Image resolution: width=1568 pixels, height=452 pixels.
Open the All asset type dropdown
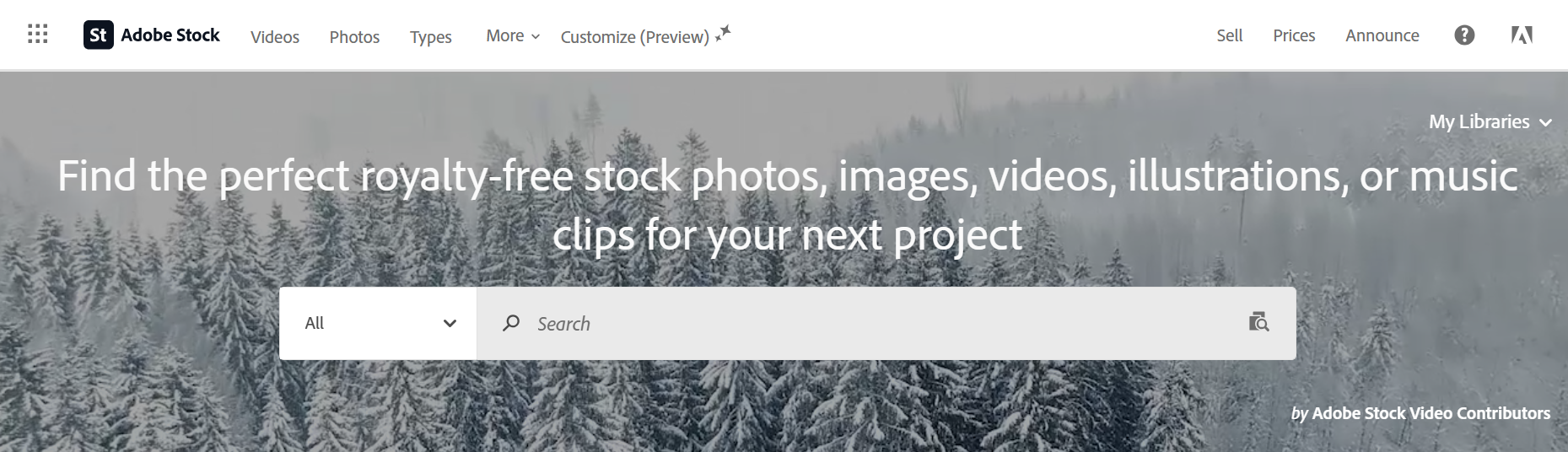click(x=378, y=323)
